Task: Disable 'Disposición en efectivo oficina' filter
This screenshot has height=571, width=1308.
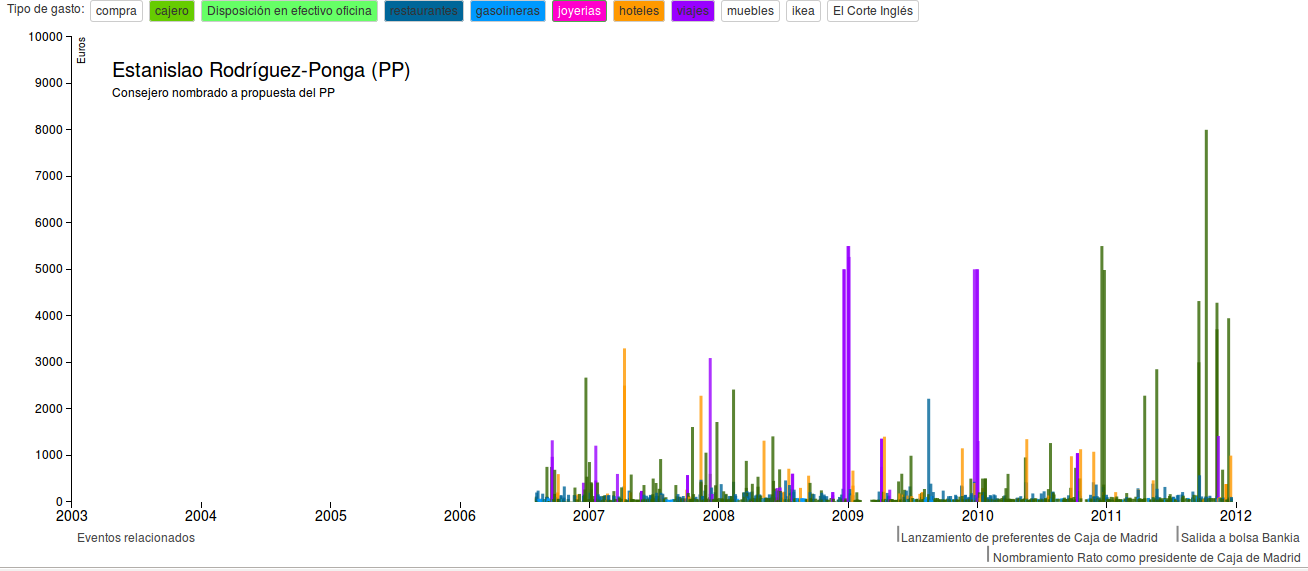Action: 289,11
